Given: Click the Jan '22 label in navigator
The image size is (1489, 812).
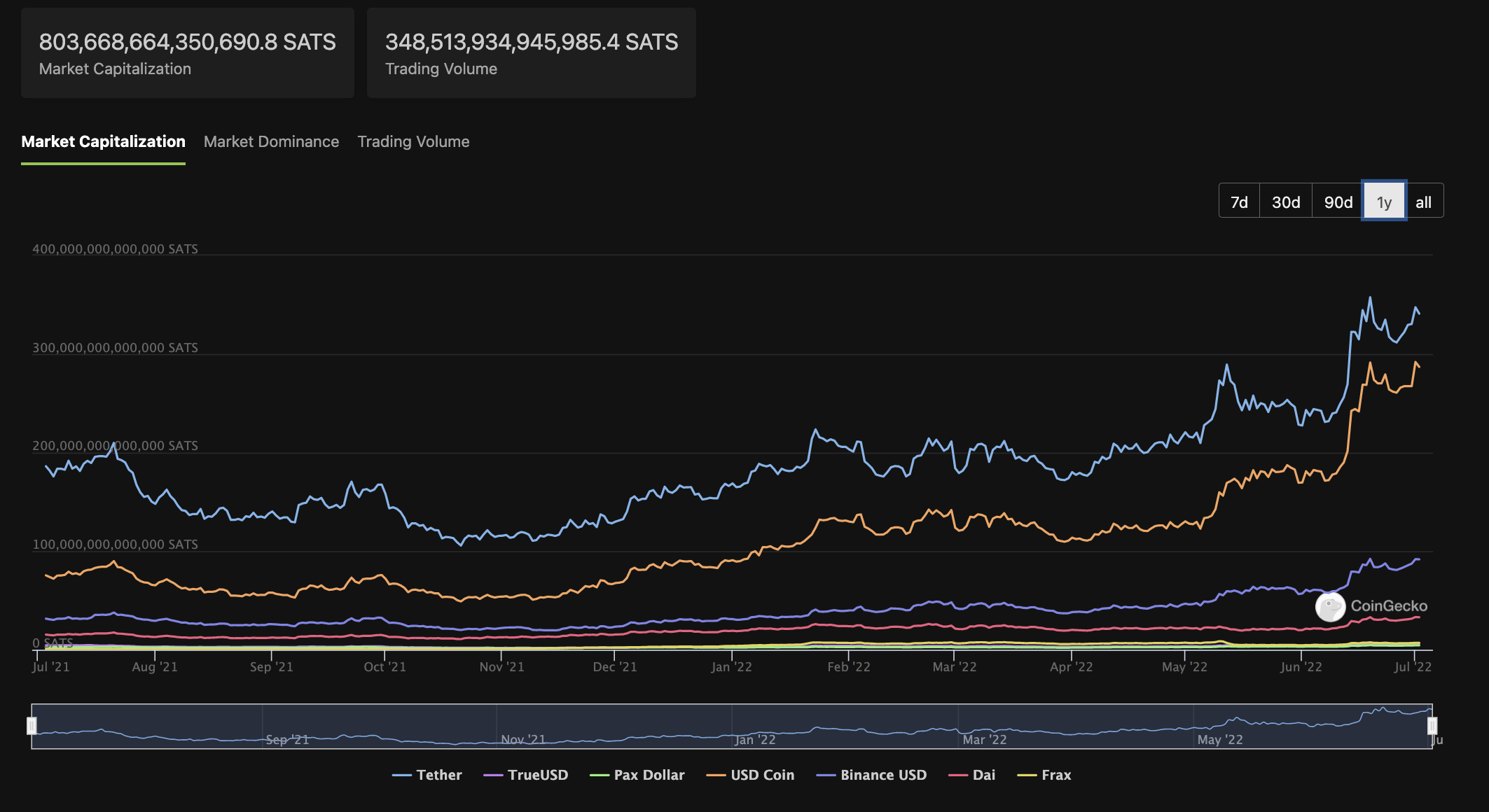Looking at the screenshot, I should [755, 739].
